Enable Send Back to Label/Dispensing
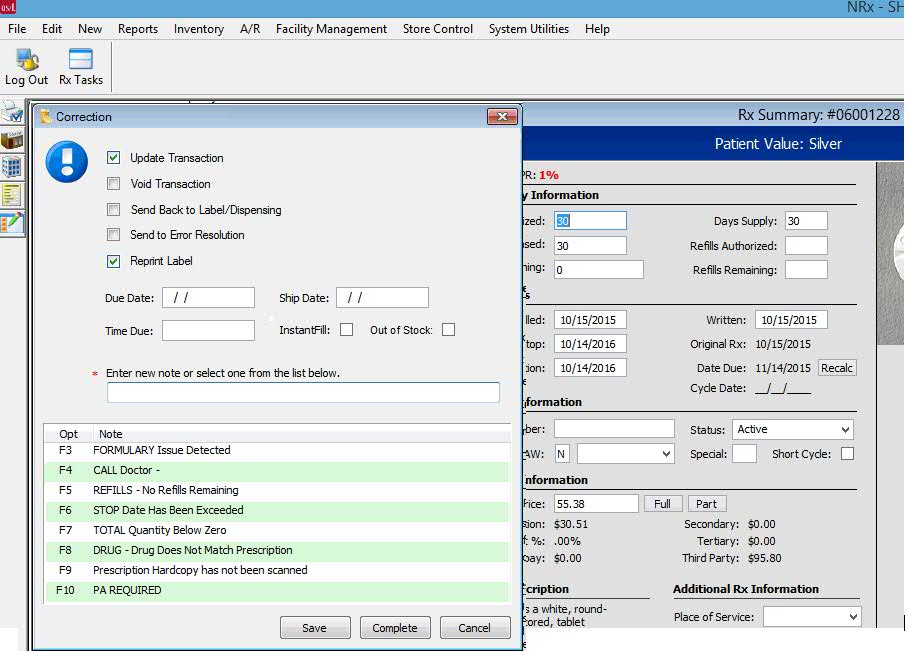The height and width of the screenshot is (652, 909). pyautogui.click(x=114, y=209)
